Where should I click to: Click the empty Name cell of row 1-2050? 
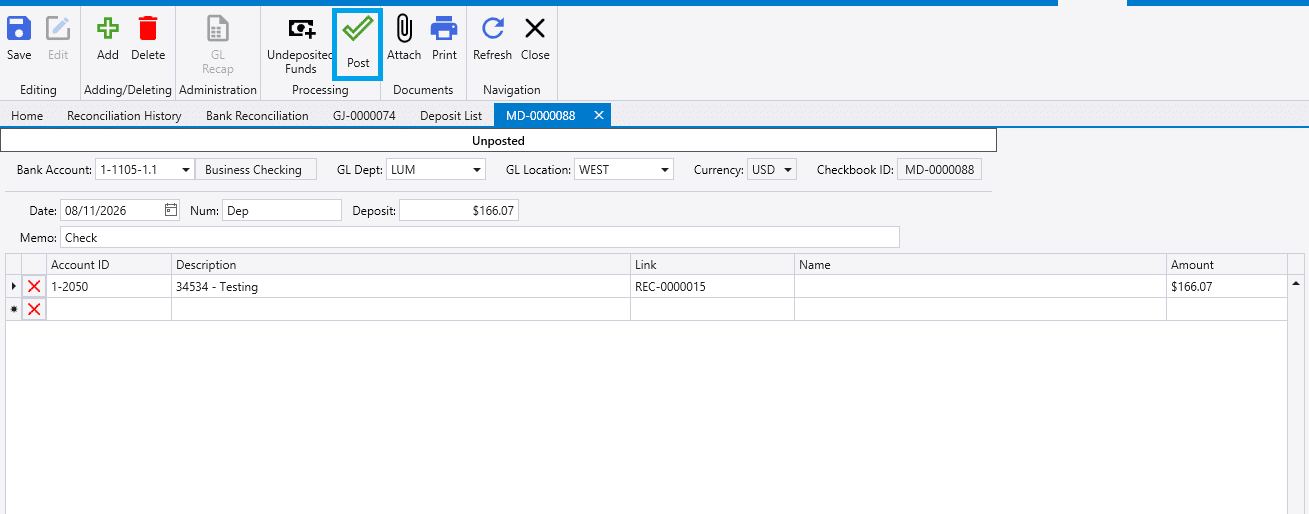pos(981,287)
